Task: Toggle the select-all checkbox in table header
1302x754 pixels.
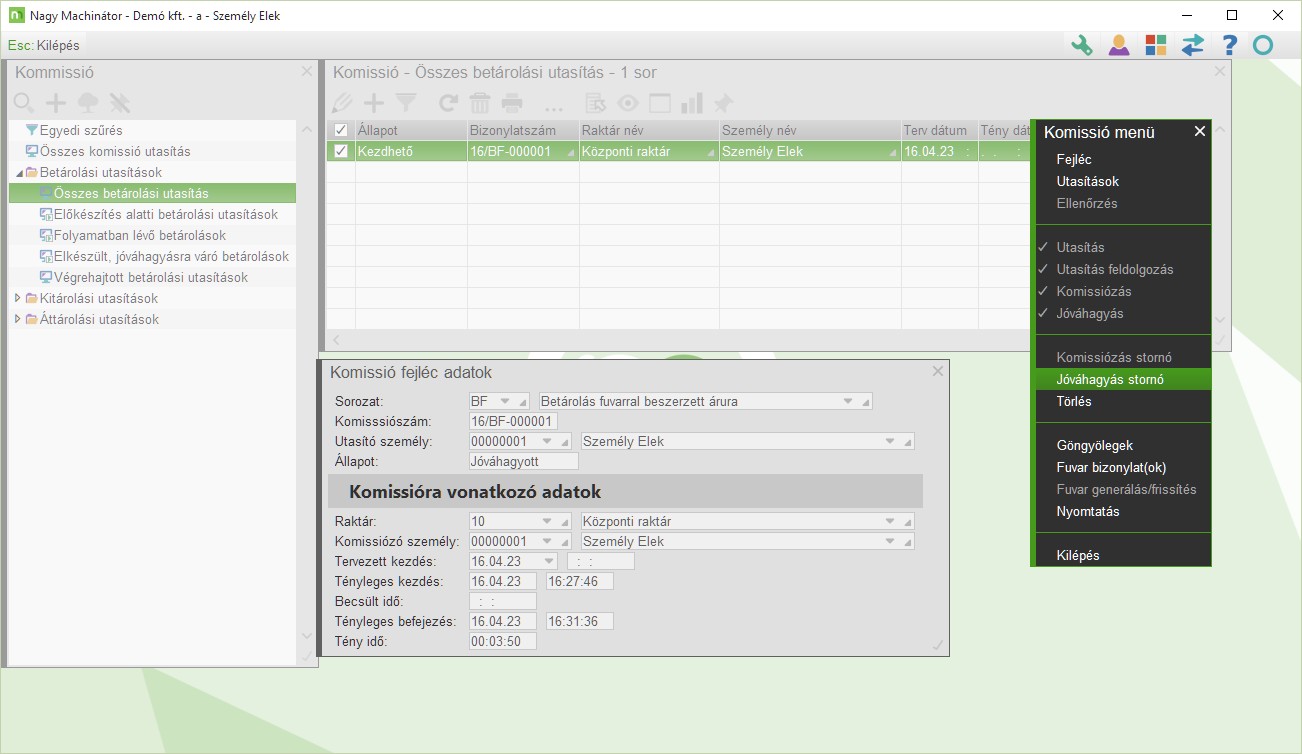Action: click(x=341, y=130)
